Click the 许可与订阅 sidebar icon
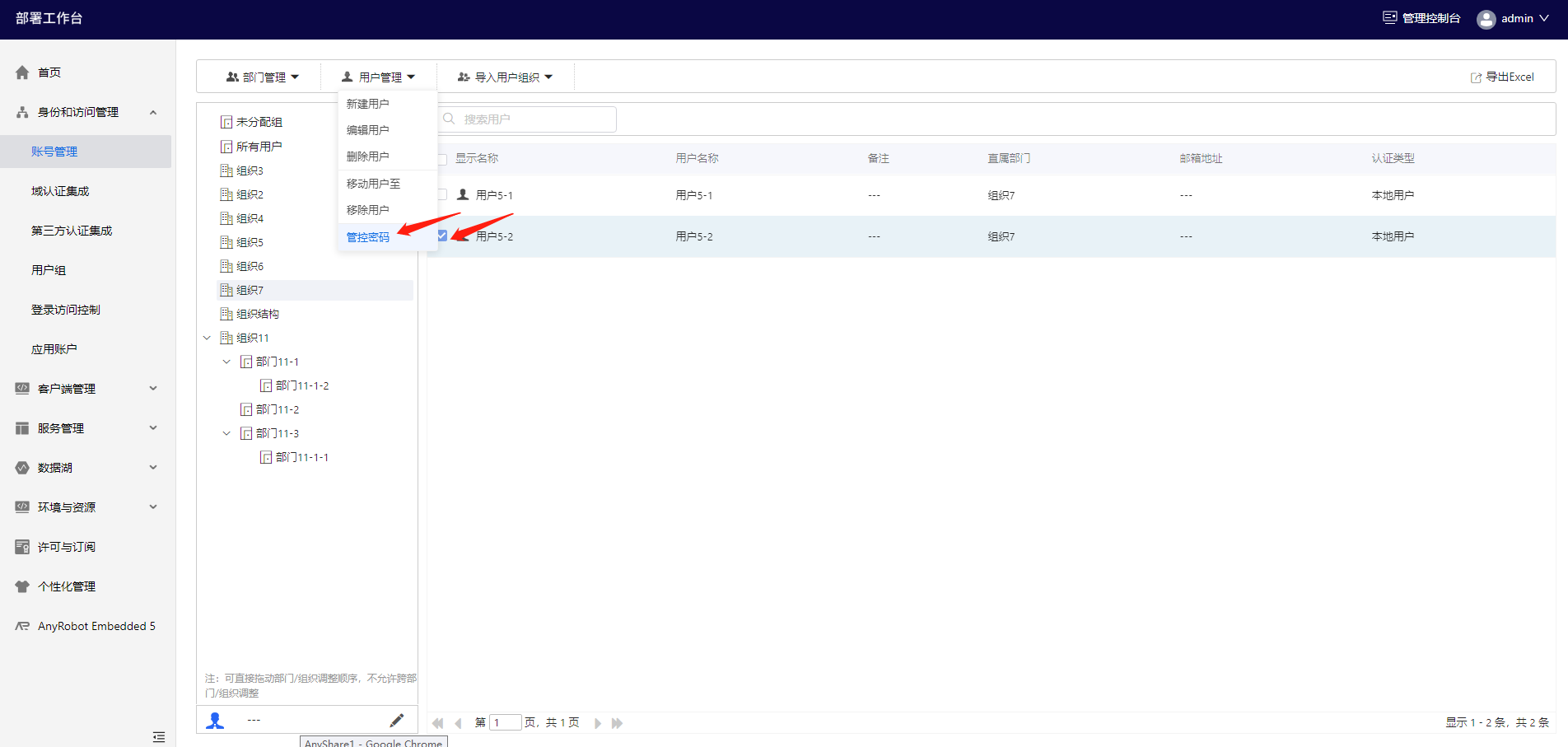This screenshot has width=1568, height=747. click(x=22, y=547)
